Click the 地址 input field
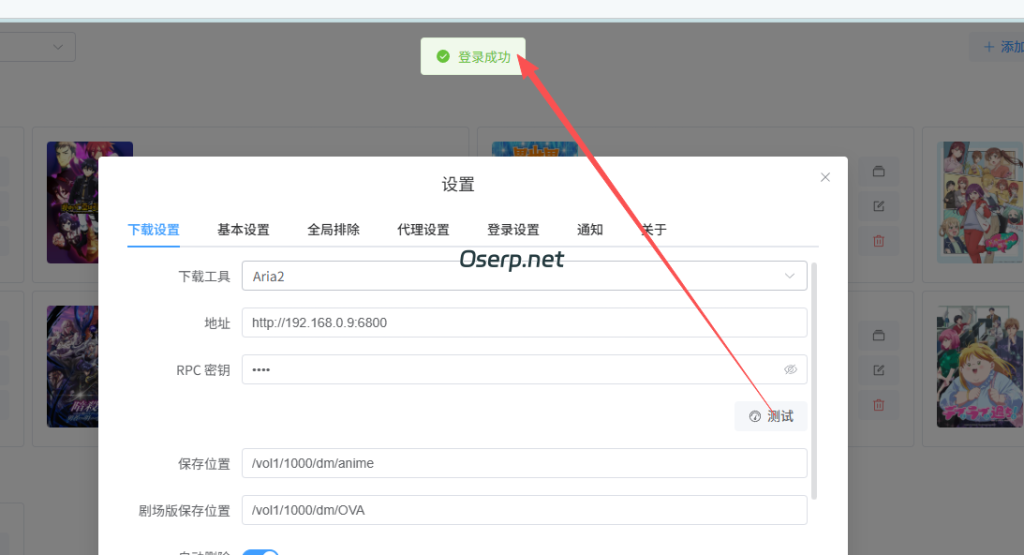1024x555 pixels. tap(524, 323)
